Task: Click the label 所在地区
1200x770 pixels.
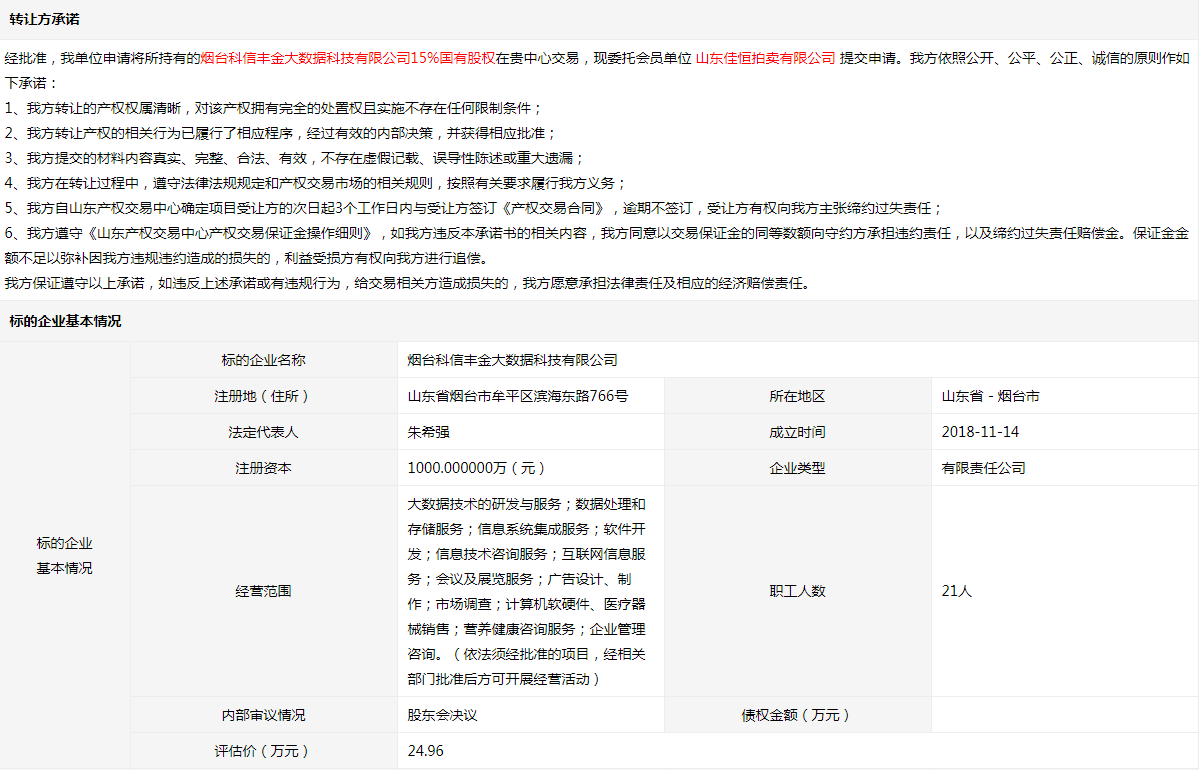Action: [797, 396]
